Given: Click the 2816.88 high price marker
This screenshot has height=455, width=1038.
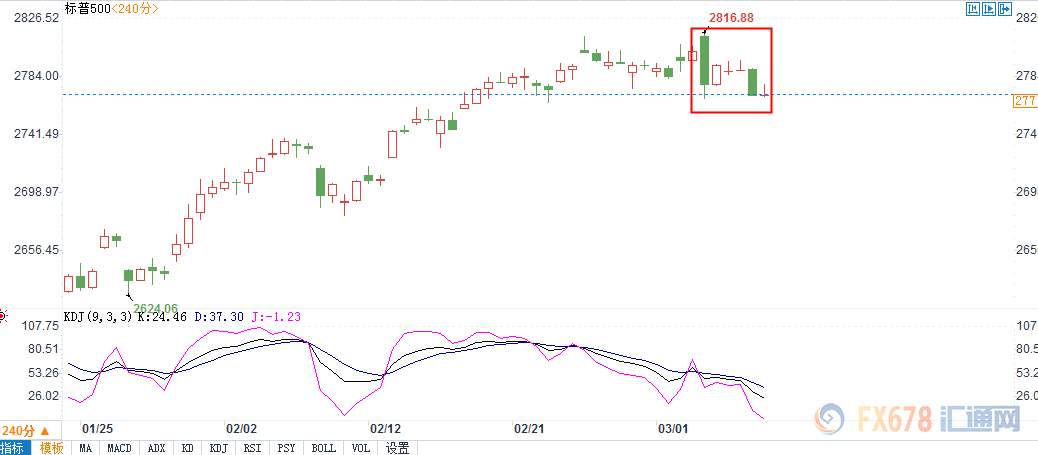Looking at the screenshot, I should (731, 18).
